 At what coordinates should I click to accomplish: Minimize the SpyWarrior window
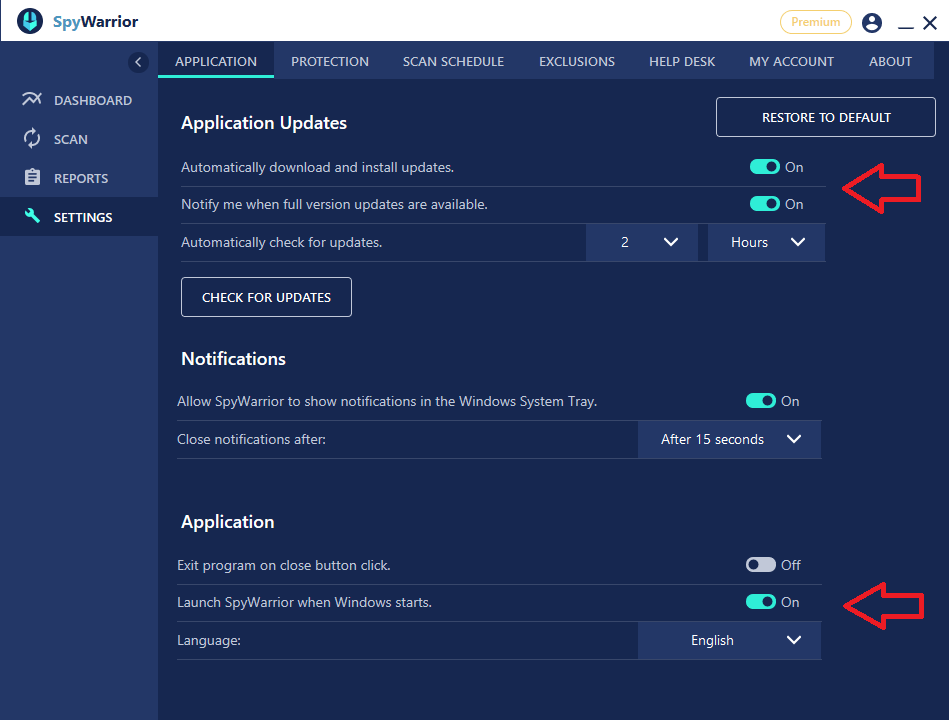point(905,26)
